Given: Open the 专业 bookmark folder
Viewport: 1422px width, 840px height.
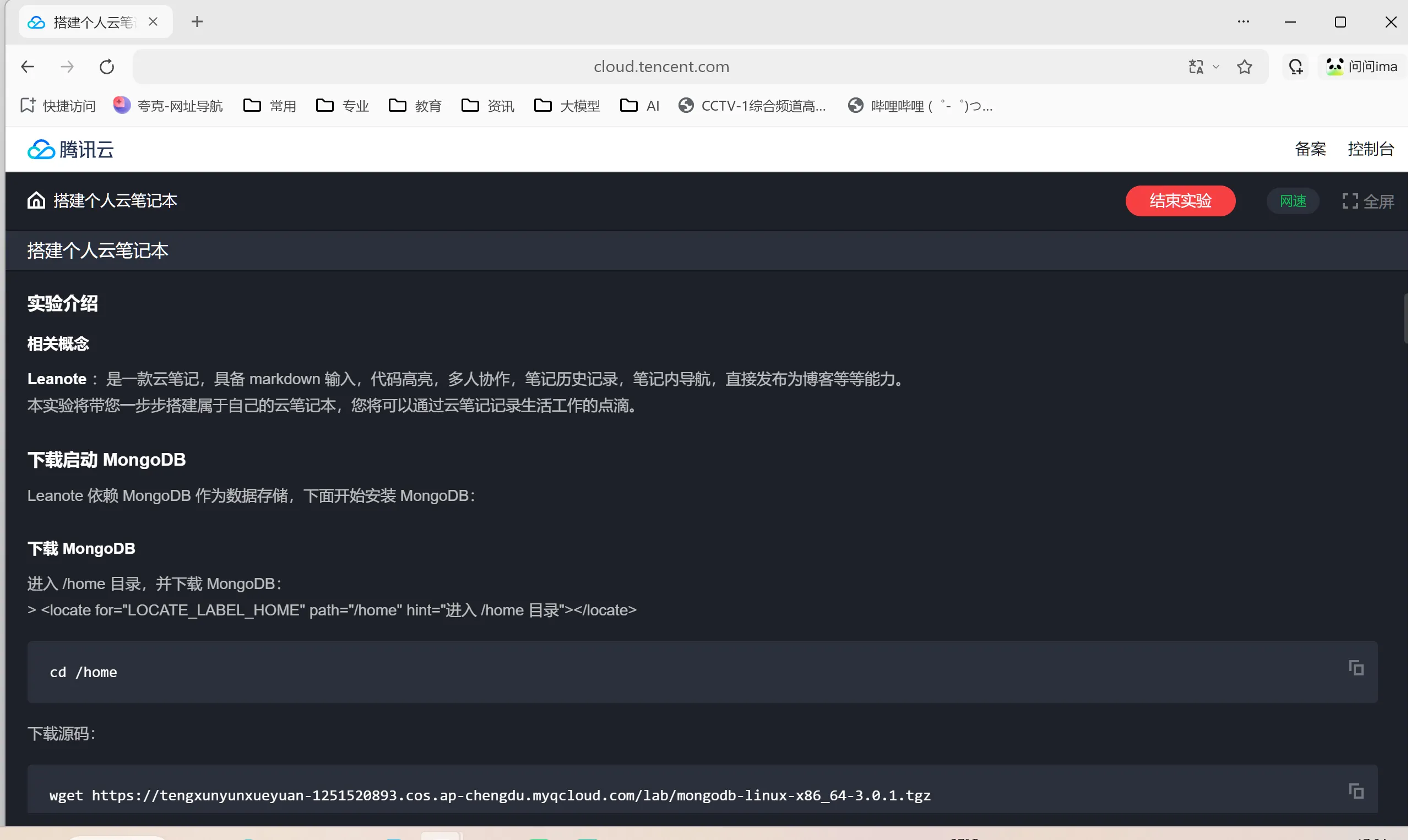Looking at the screenshot, I should pos(342,106).
